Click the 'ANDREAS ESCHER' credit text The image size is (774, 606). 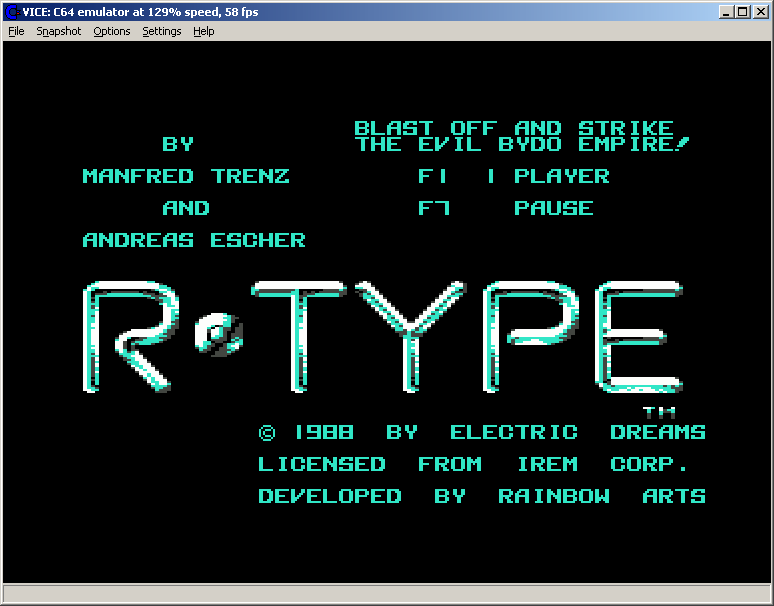click(x=194, y=240)
